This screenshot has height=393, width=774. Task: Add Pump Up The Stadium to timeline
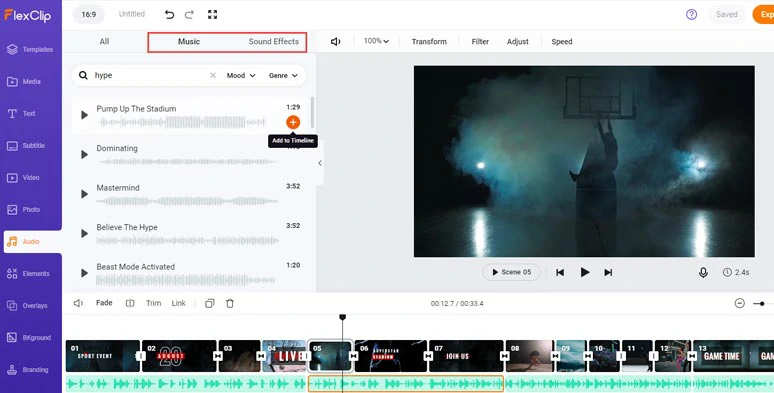(293, 122)
